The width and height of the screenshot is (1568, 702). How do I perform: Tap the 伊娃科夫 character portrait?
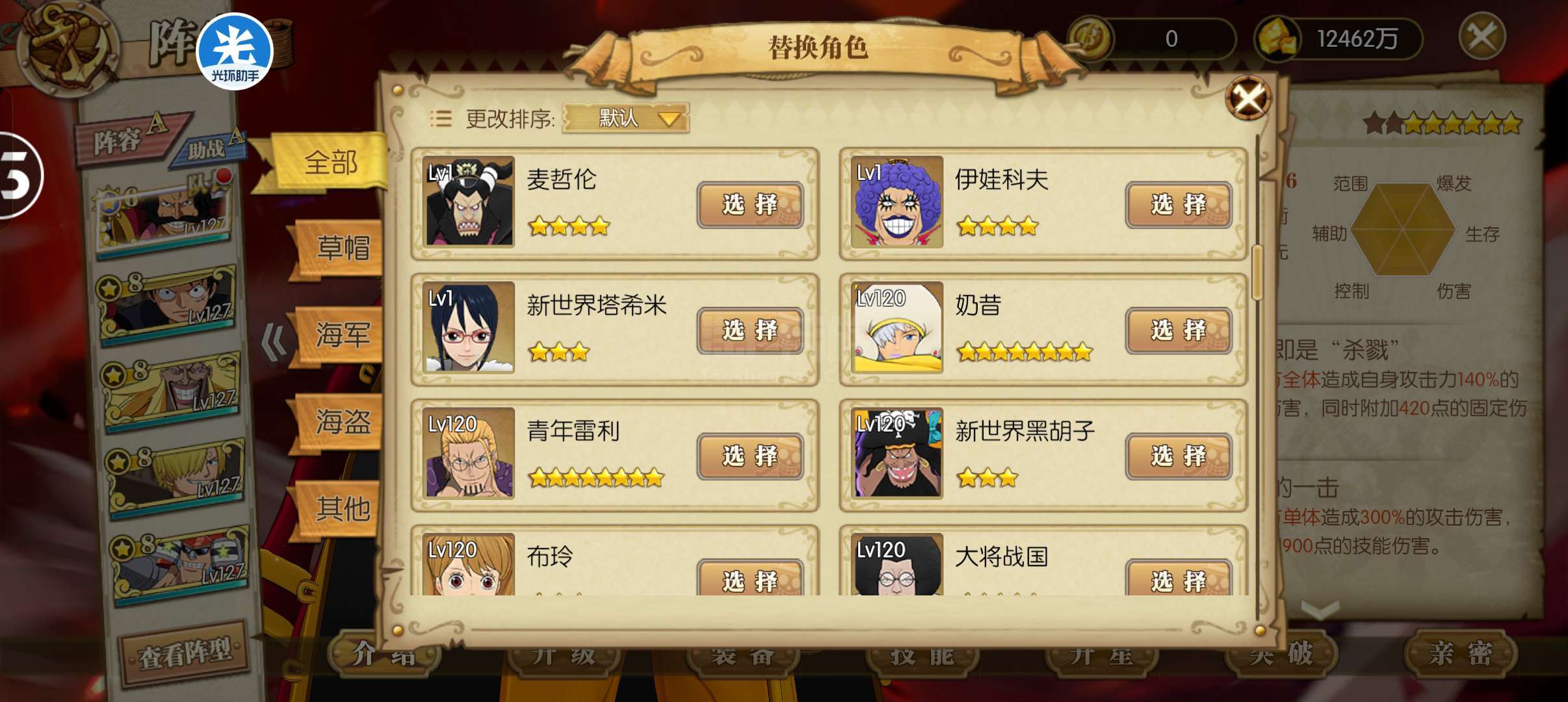[x=897, y=201]
